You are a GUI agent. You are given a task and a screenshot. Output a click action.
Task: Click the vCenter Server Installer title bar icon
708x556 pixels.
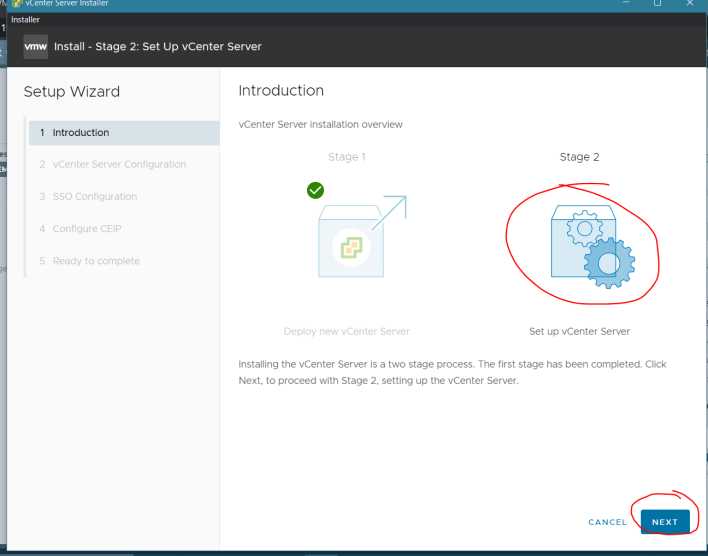pyautogui.click(x=17, y=4)
